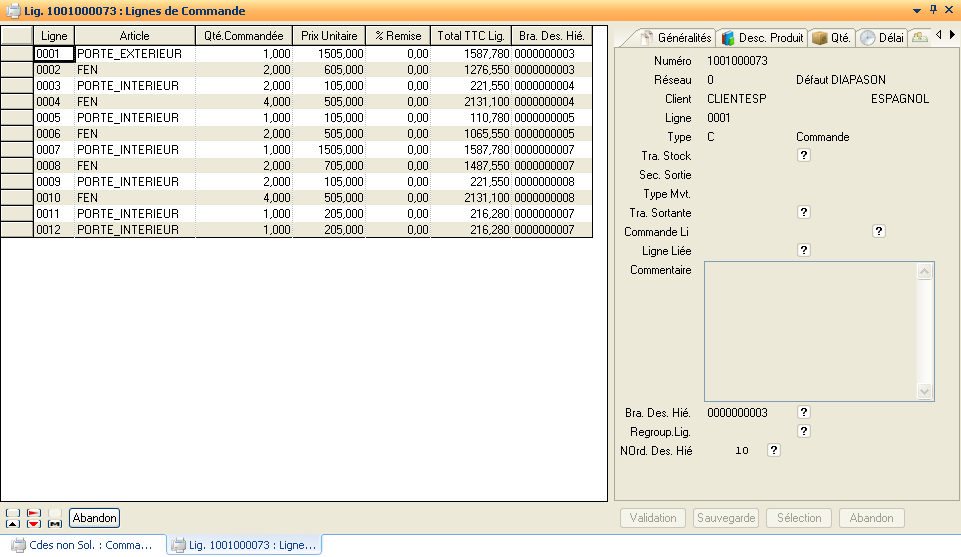Open the panel options dropdown arrow in title bar
Screen dimensions: 961x557
tap(917, 10)
